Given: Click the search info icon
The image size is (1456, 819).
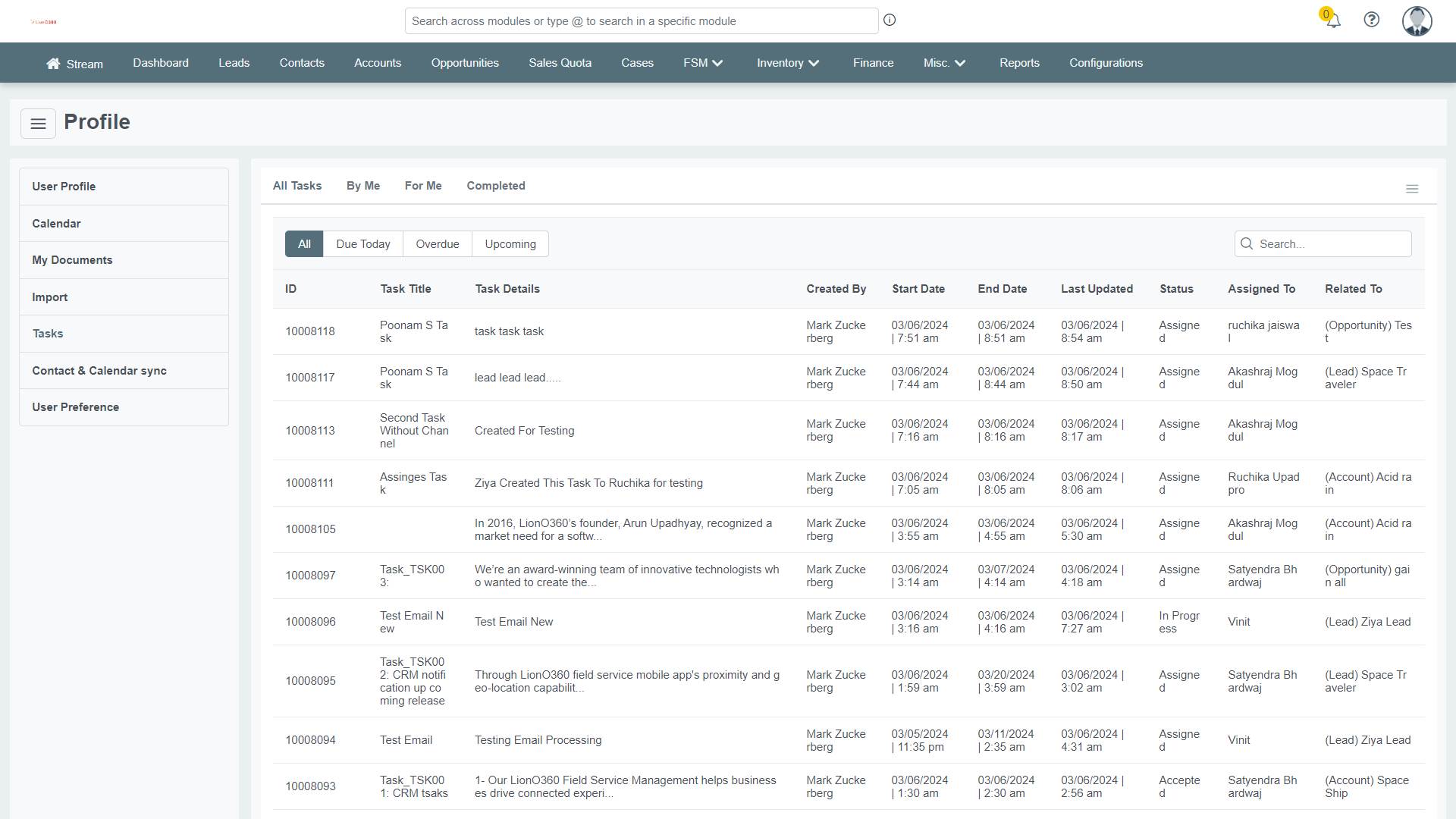Looking at the screenshot, I should (x=890, y=20).
